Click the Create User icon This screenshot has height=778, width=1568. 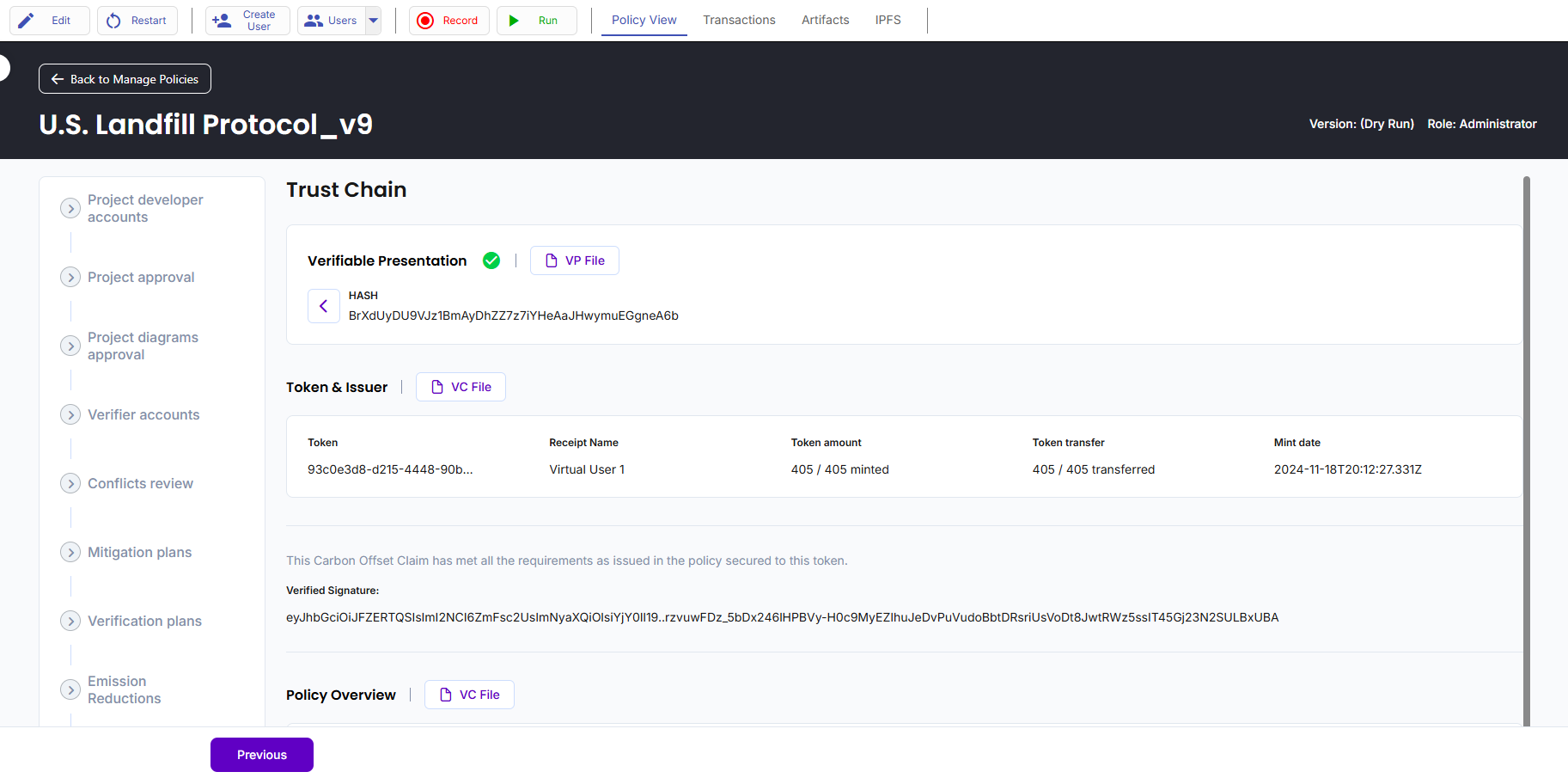[x=222, y=21]
